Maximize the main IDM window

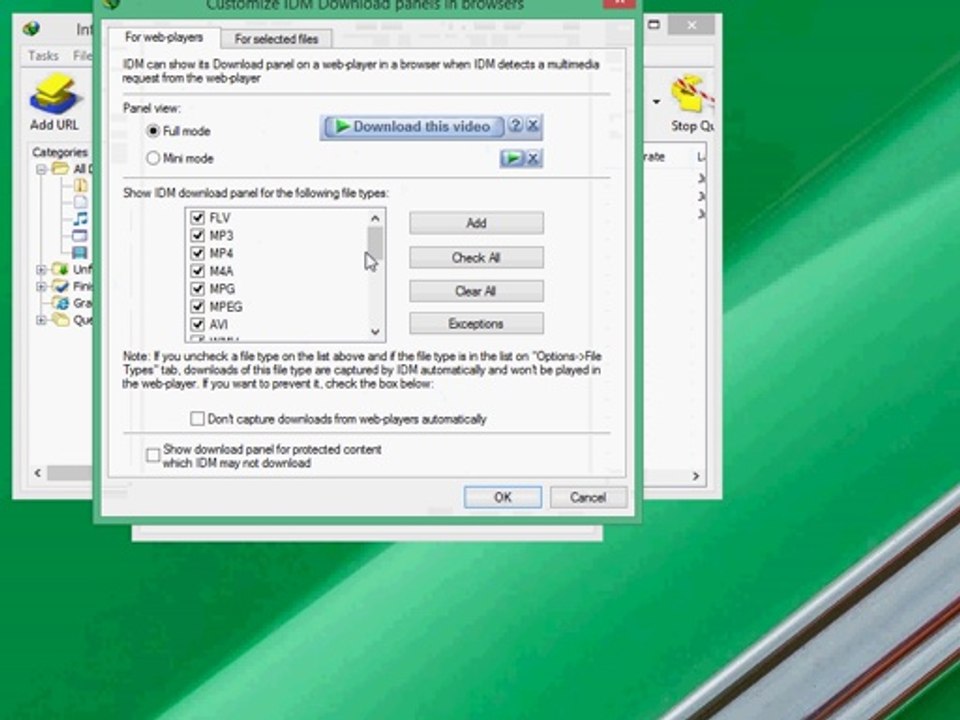(654, 25)
